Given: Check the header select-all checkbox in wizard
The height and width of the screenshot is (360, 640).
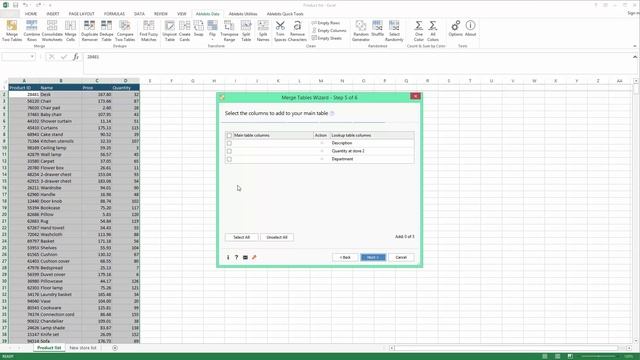Looking at the screenshot, I should point(229,135).
